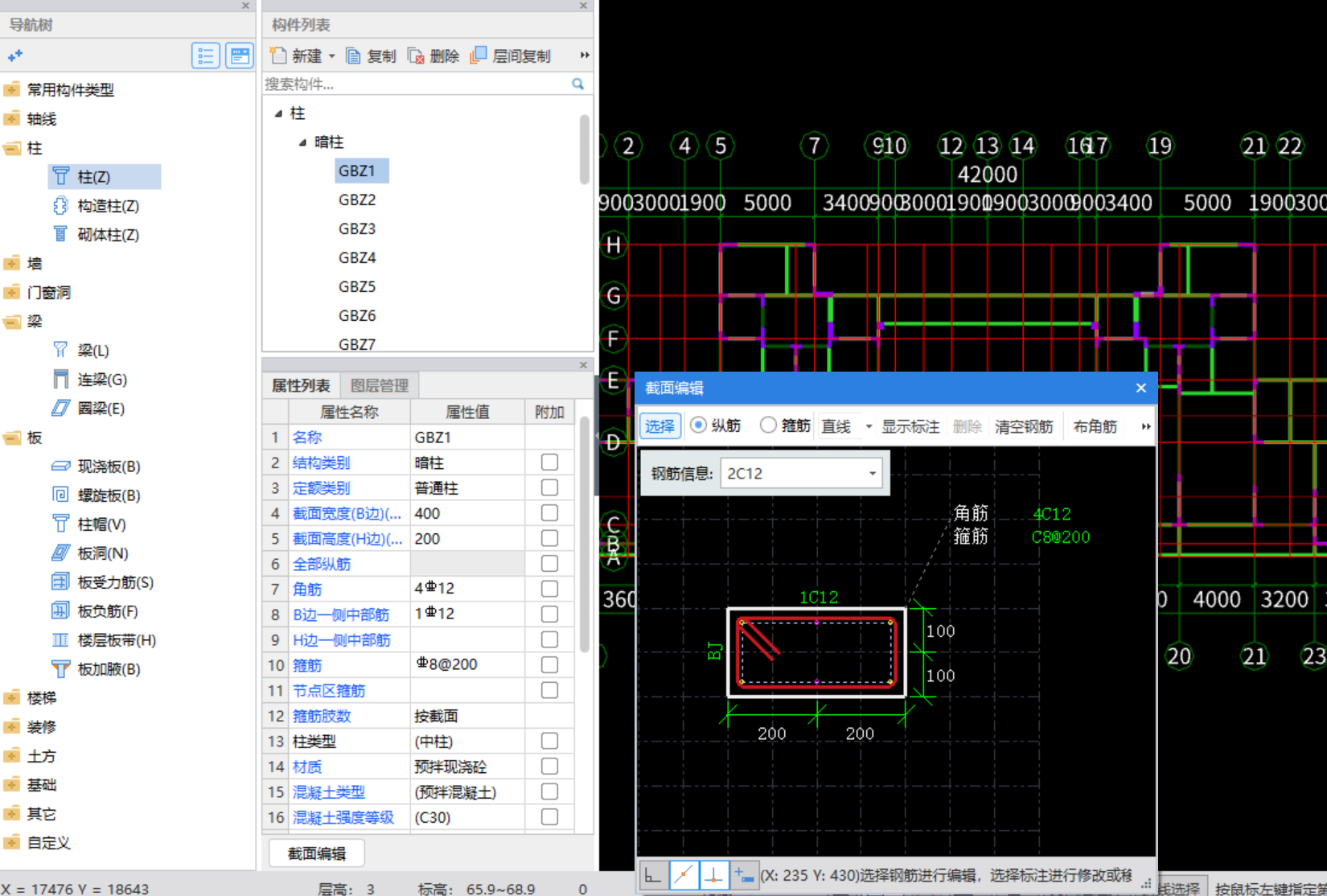This screenshot has width=1327, height=896.
Task: Switch navigation tree to list view icon
Action: tap(206, 55)
